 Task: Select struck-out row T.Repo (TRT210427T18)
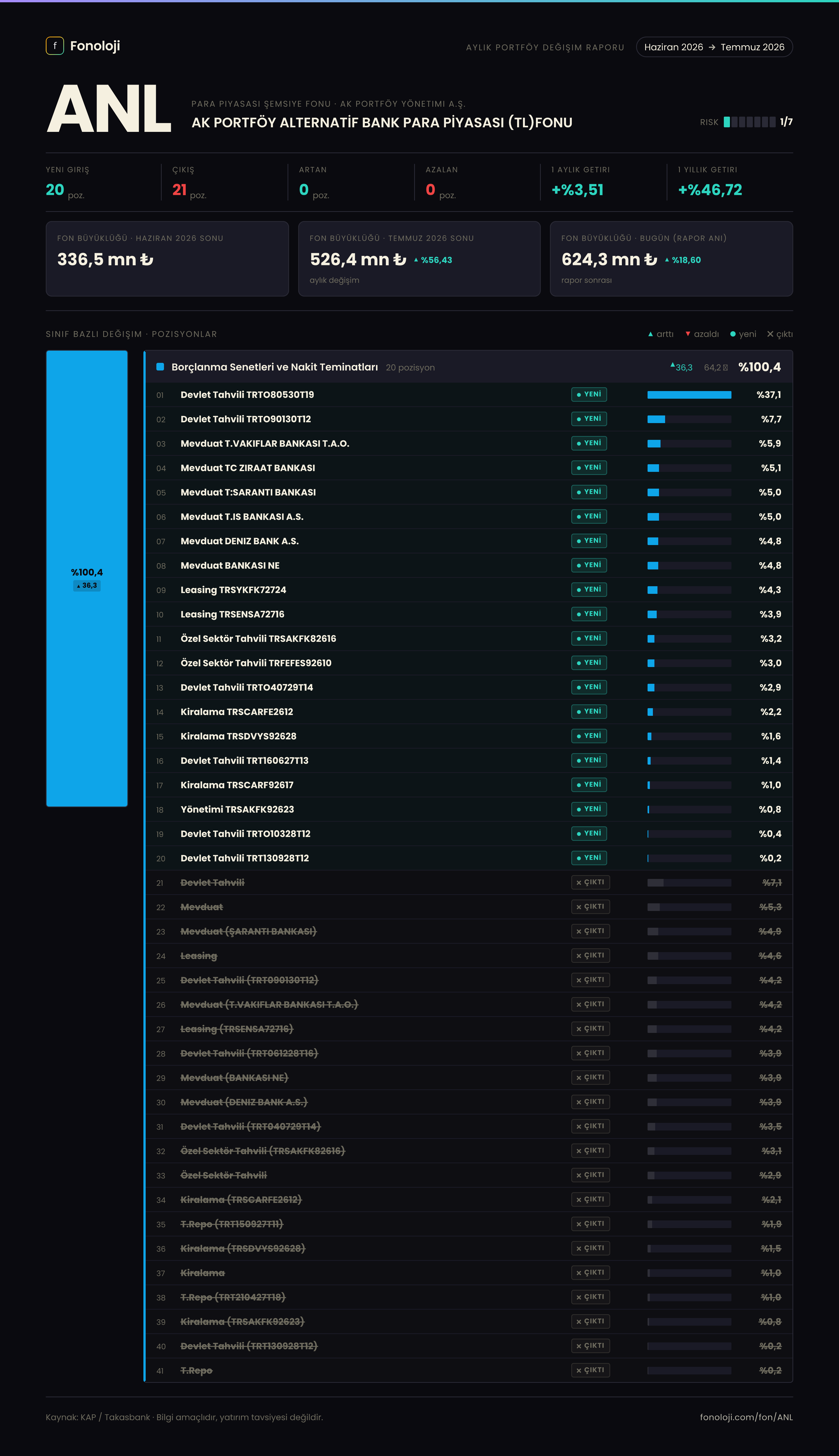(x=469, y=1297)
